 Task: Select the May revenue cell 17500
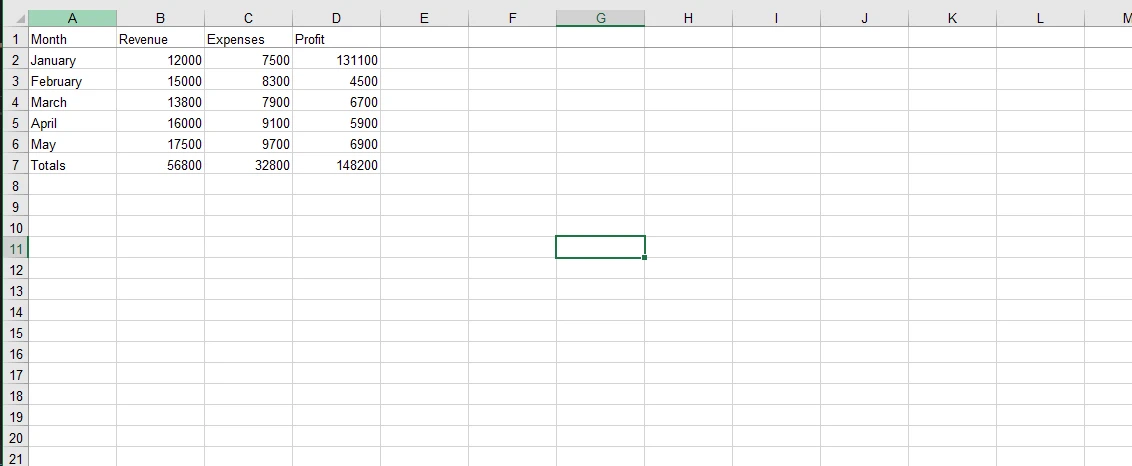160,144
